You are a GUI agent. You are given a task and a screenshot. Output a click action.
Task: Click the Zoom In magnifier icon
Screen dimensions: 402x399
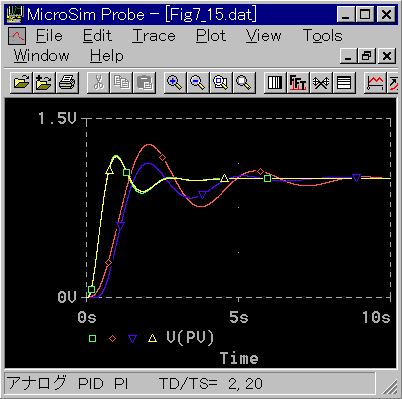[175, 82]
